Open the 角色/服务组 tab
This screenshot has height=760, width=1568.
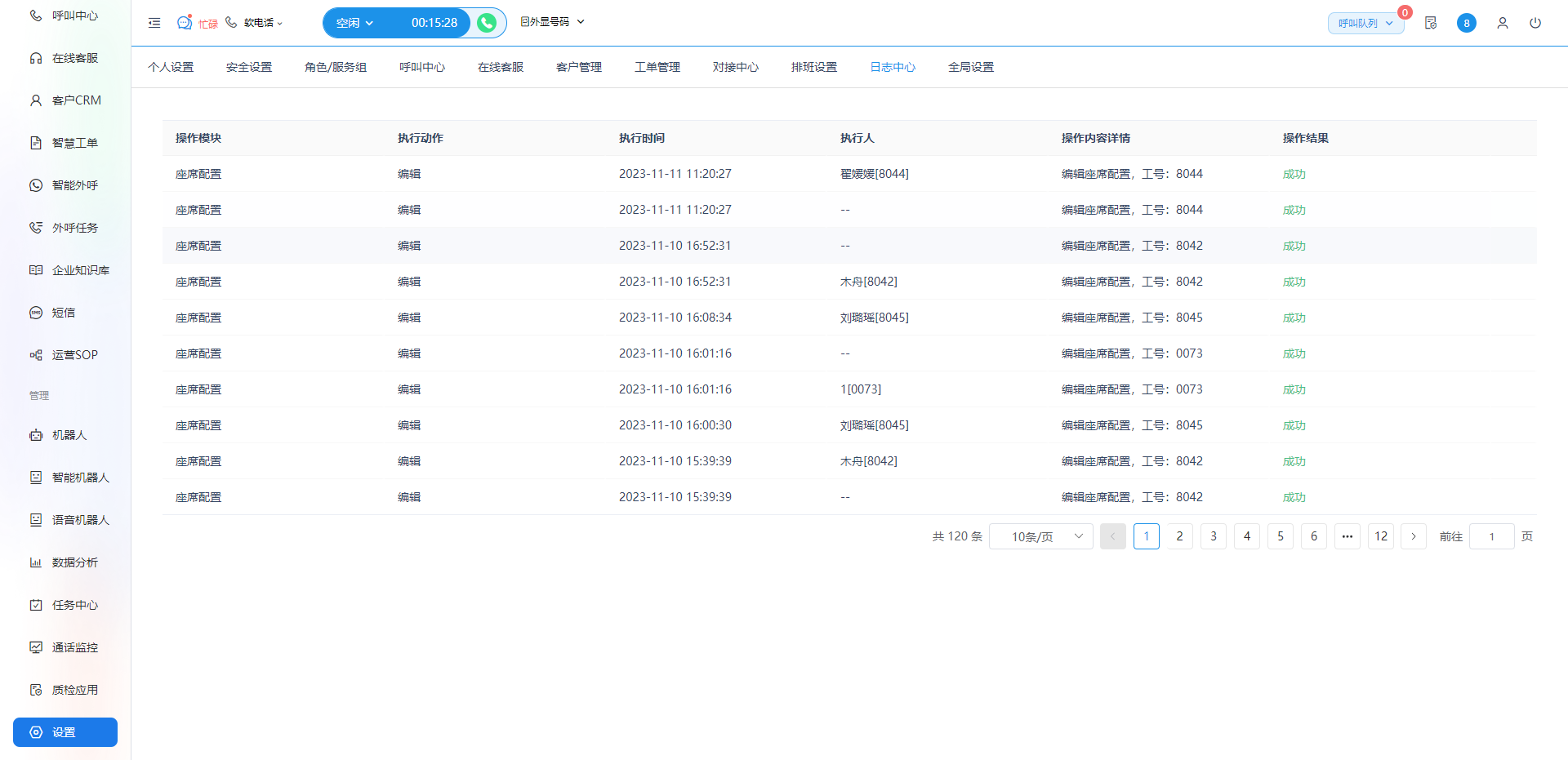pos(336,67)
